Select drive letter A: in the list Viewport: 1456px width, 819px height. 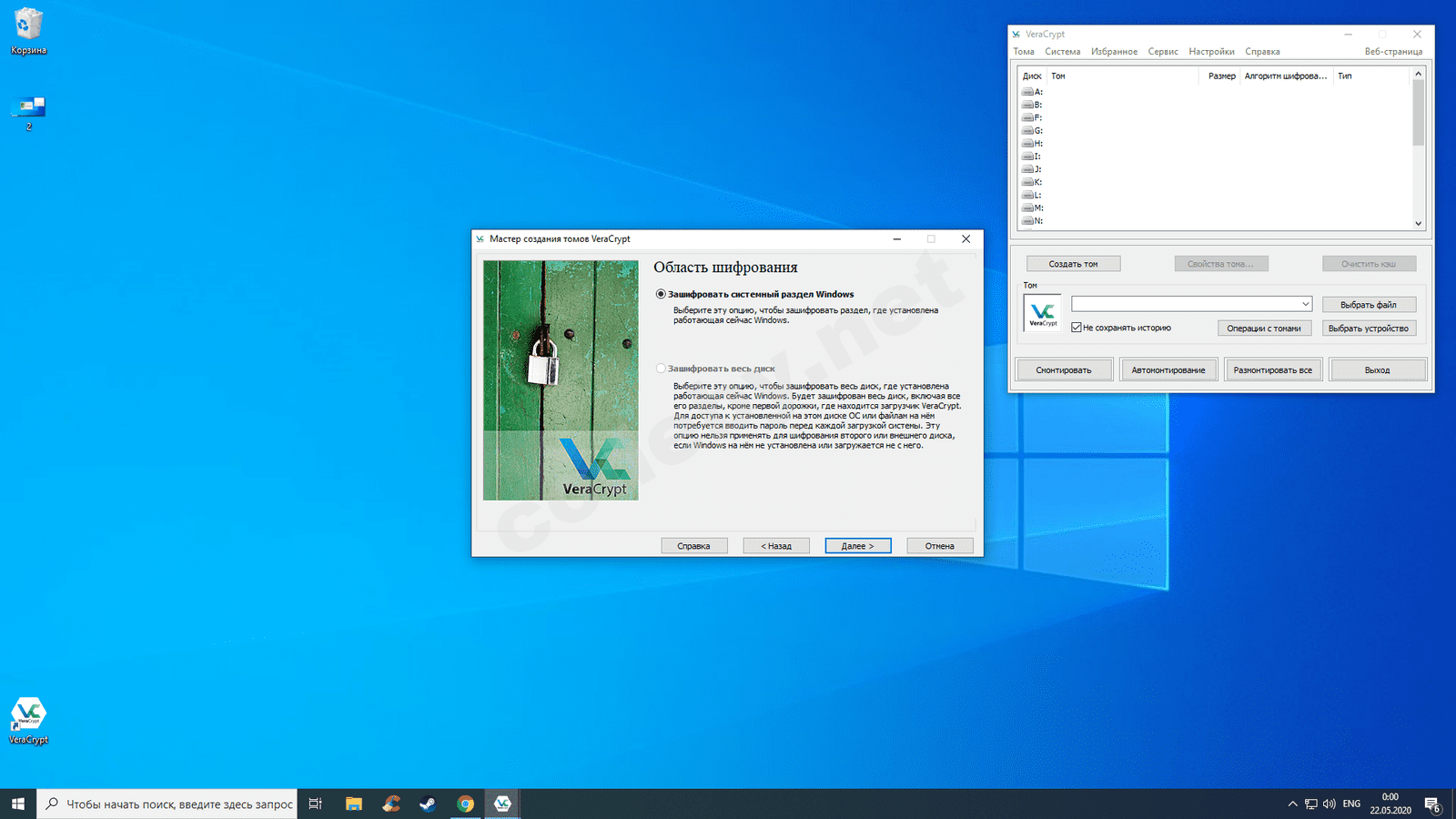point(1037,92)
